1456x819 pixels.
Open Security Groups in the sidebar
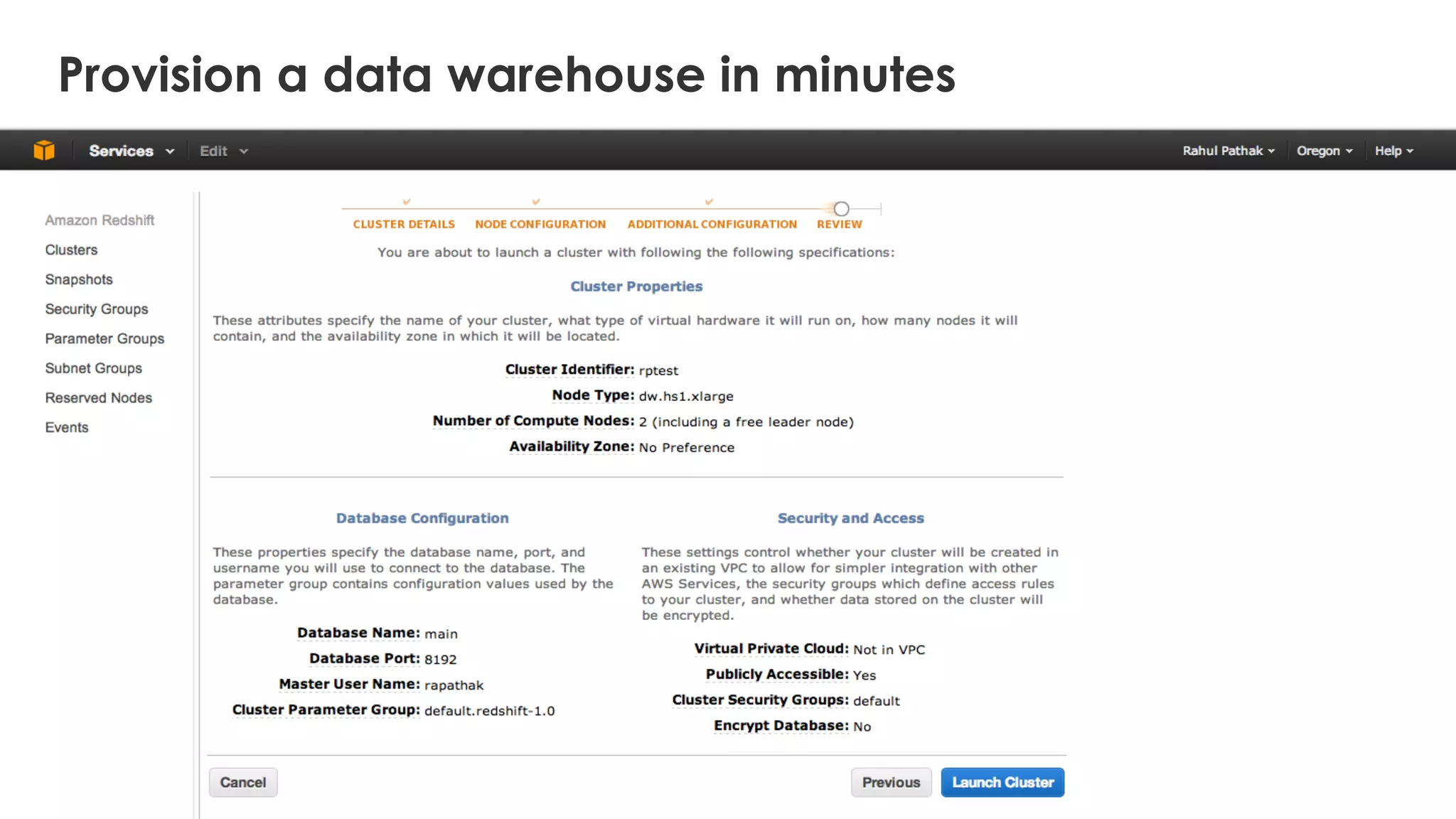[97, 309]
